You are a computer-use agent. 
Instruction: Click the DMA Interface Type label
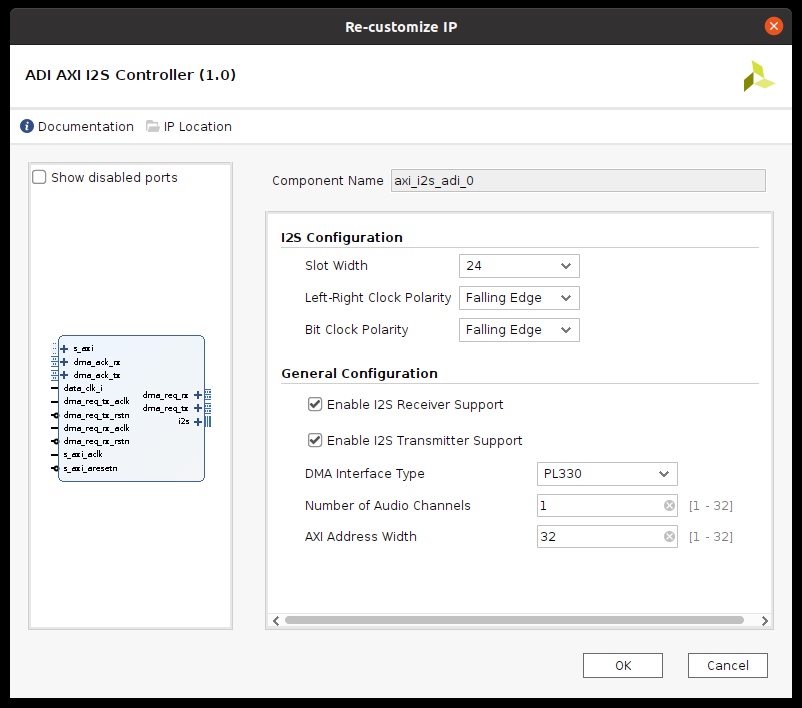[x=365, y=474]
